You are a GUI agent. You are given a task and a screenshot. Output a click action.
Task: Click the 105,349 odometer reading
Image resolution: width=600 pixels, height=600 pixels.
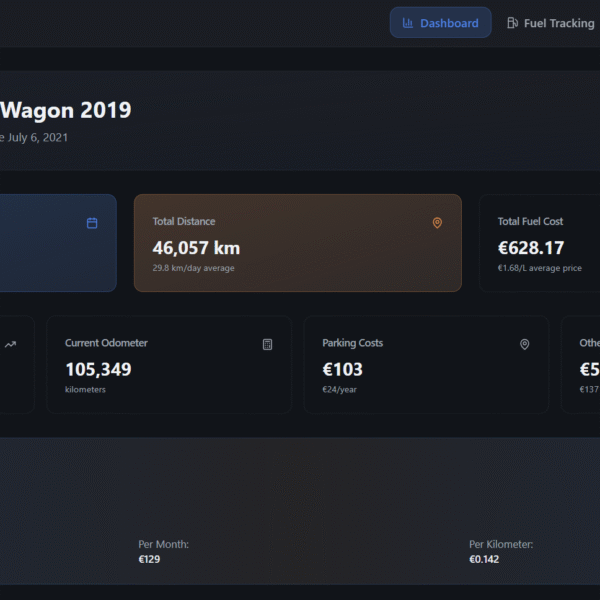click(98, 369)
